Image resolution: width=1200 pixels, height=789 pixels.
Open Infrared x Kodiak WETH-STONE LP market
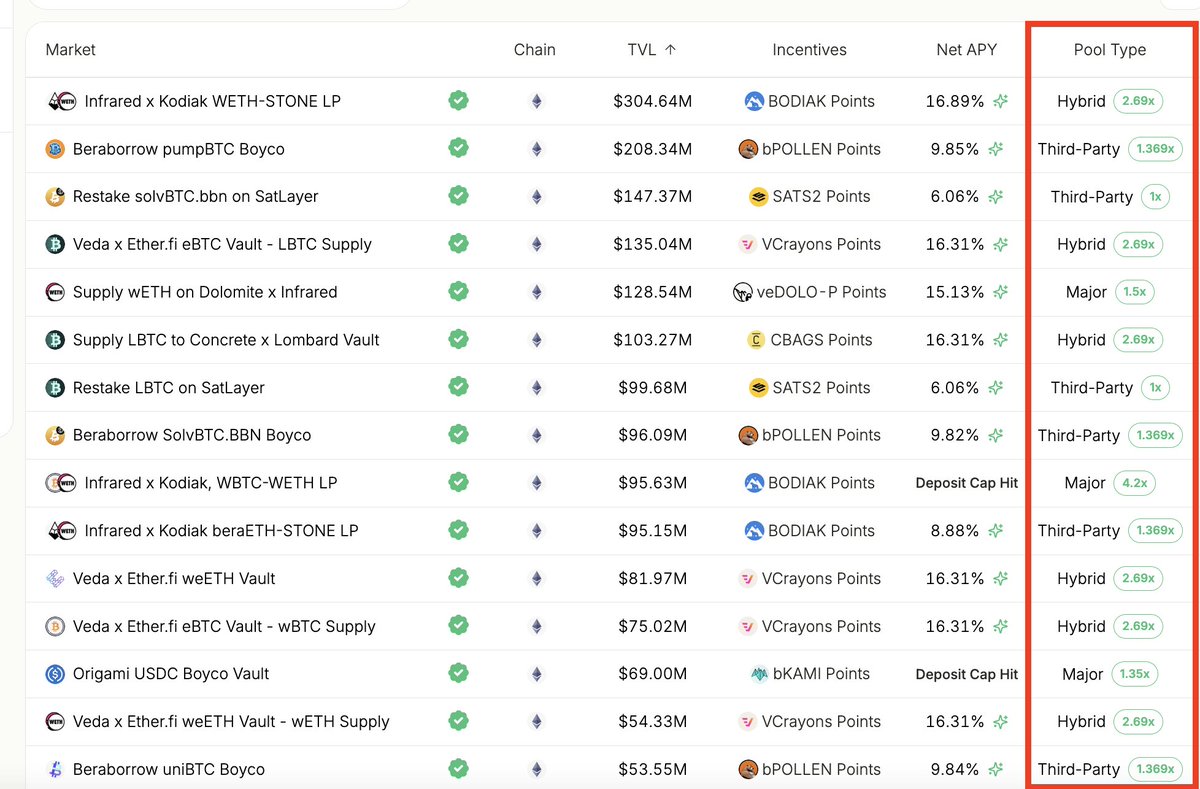(212, 101)
